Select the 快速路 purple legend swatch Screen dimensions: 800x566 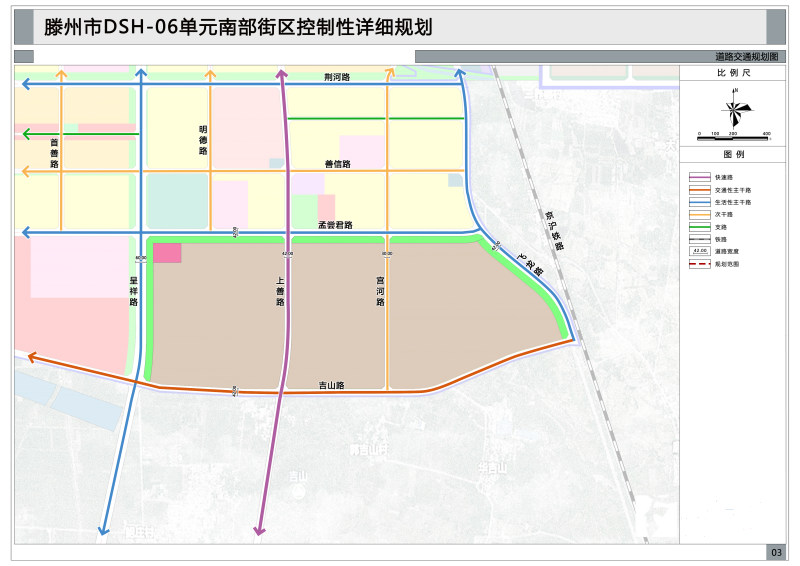pyautogui.click(x=699, y=177)
